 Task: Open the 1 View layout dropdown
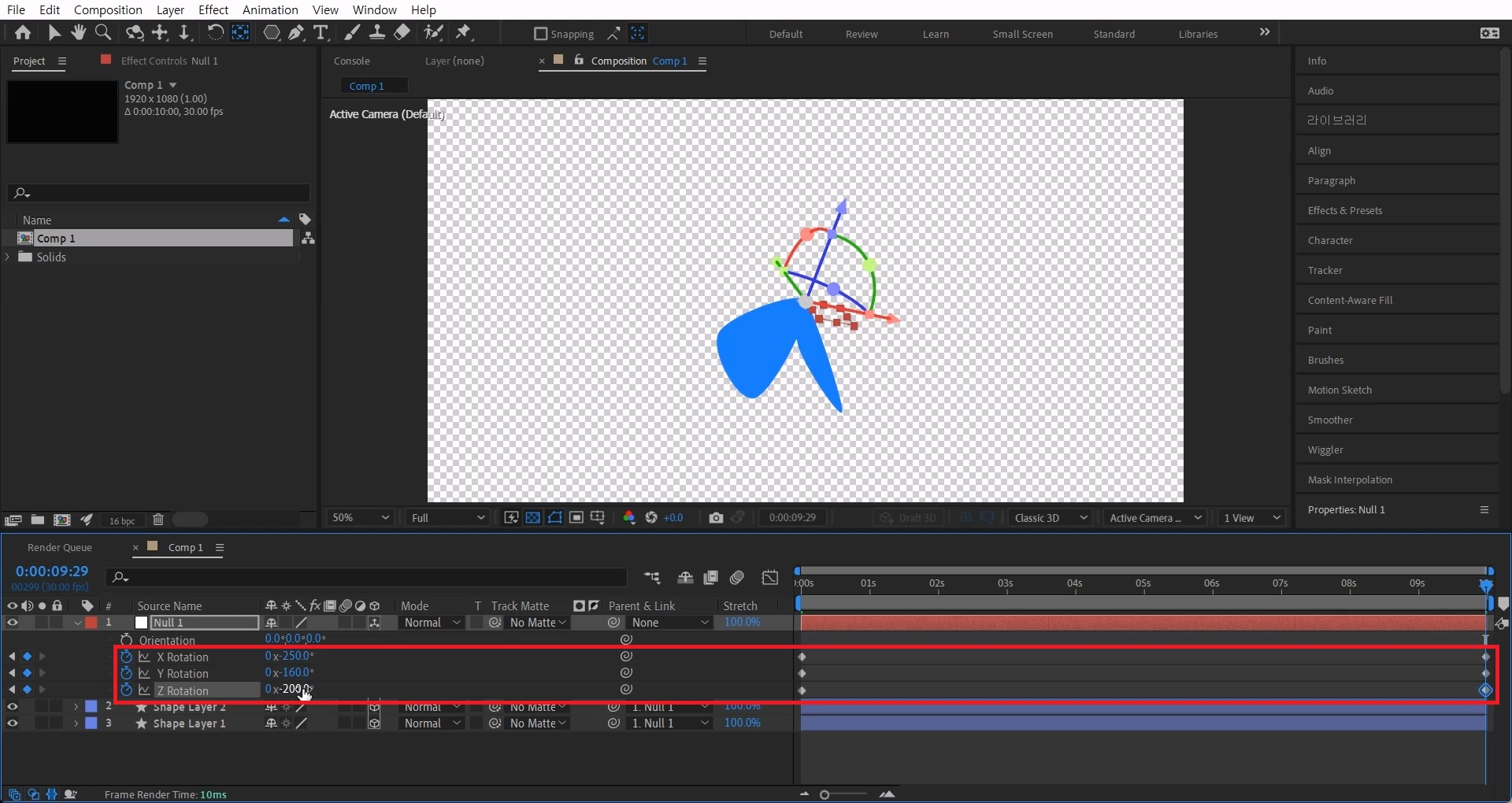1251,517
